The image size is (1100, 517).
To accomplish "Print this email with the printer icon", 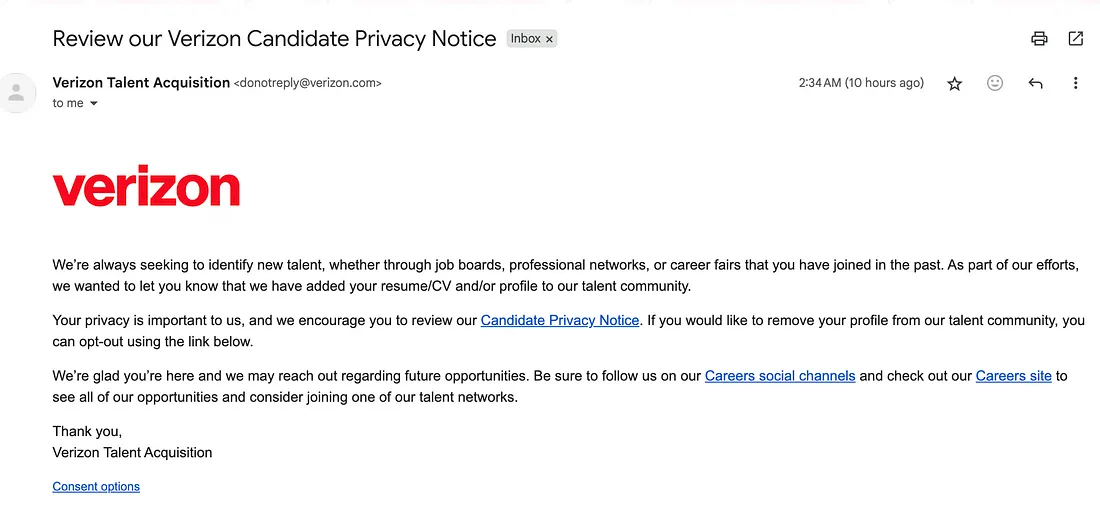I will pos(1039,39).
